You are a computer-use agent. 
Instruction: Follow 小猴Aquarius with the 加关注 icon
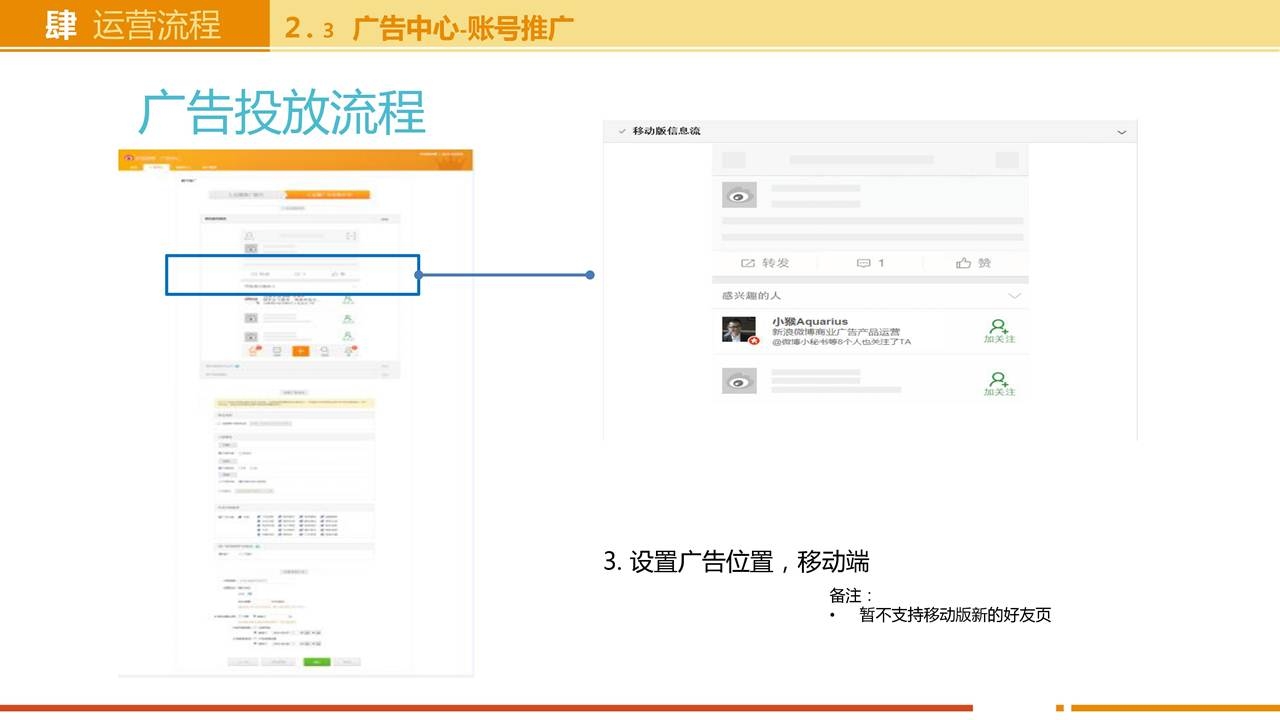(998, 330)
